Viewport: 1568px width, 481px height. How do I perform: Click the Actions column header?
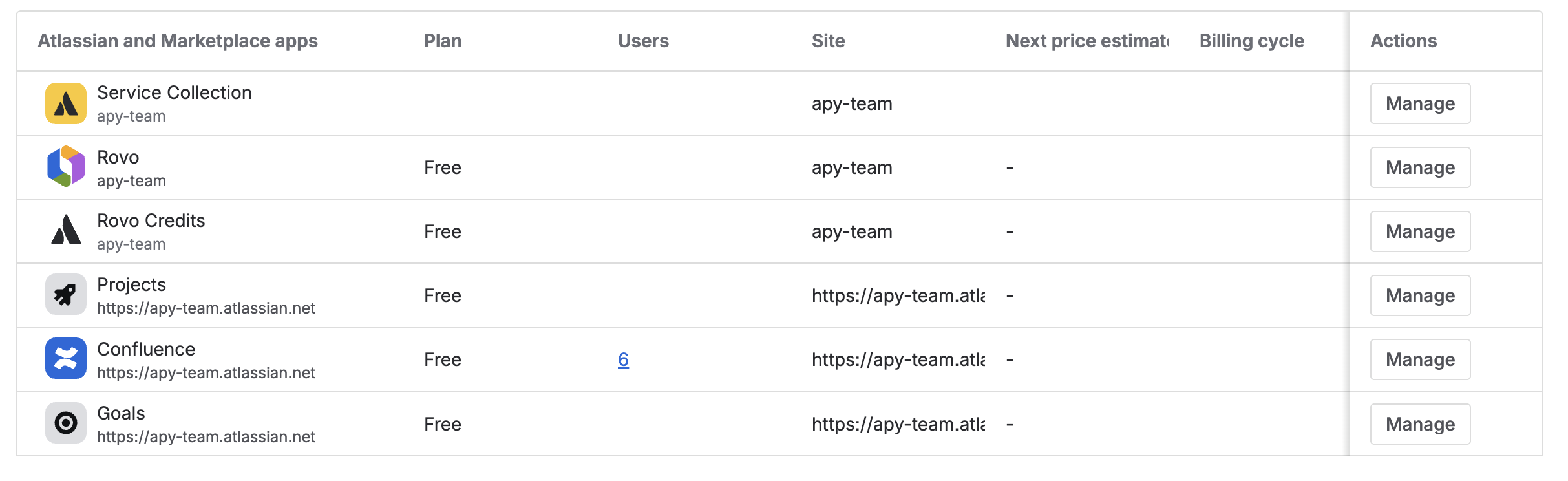1404,41
